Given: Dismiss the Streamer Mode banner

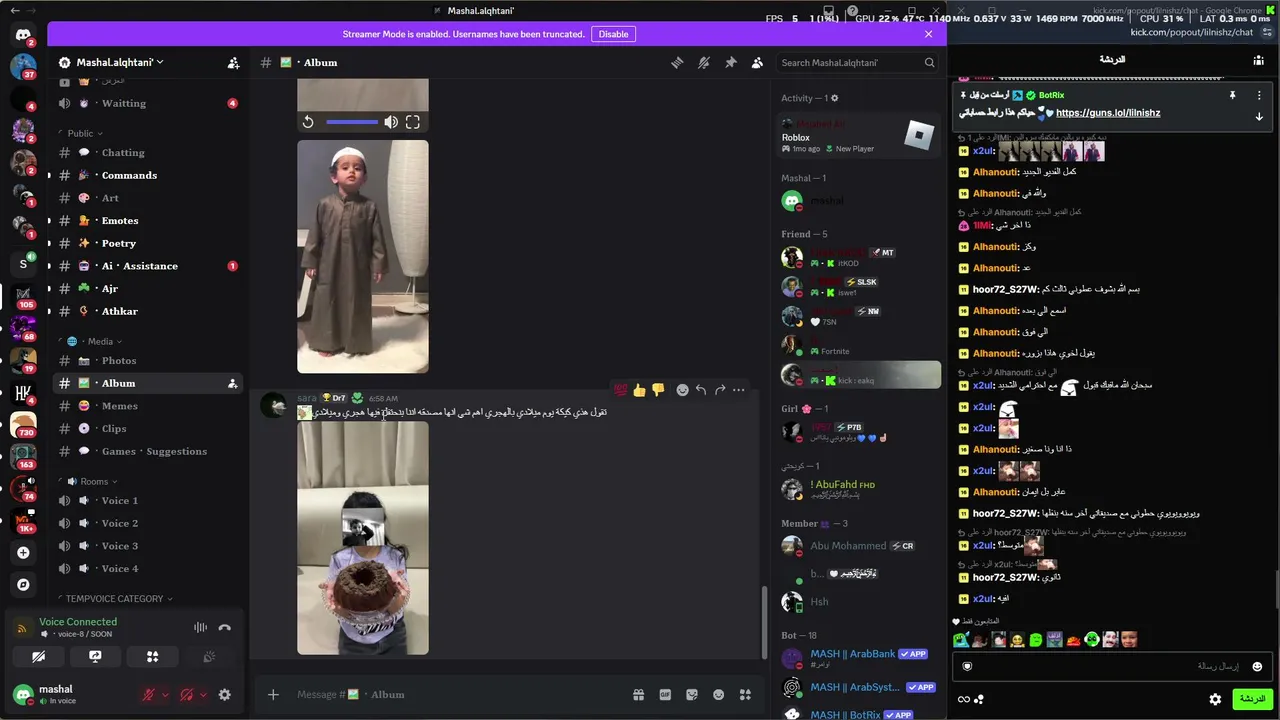Looking at the screenshot, I should [x=928, y=34].
